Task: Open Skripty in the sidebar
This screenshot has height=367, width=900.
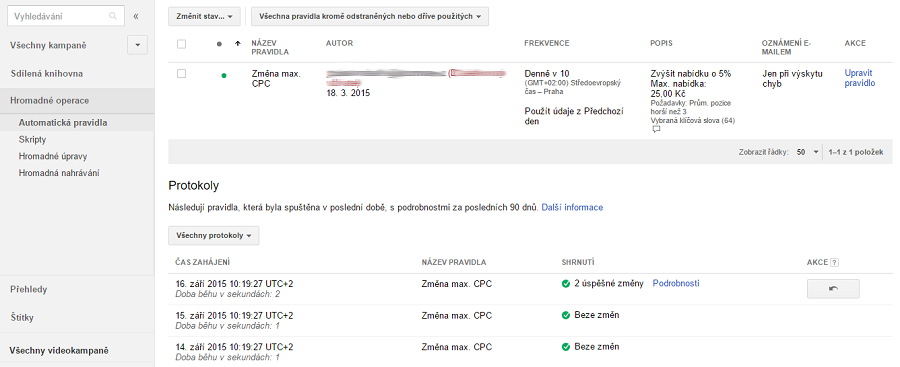Action: [33, 140]
